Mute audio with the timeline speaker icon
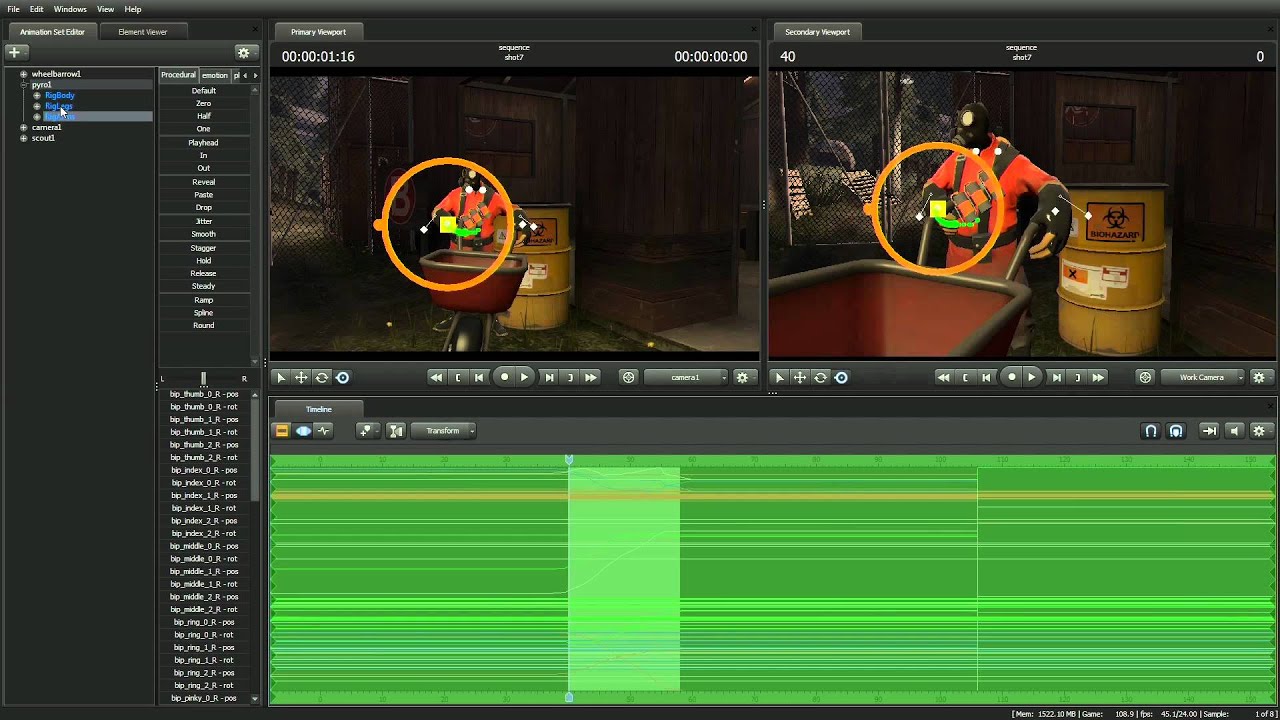The width and height of the screenshot is (1280, 720). 1234,431
